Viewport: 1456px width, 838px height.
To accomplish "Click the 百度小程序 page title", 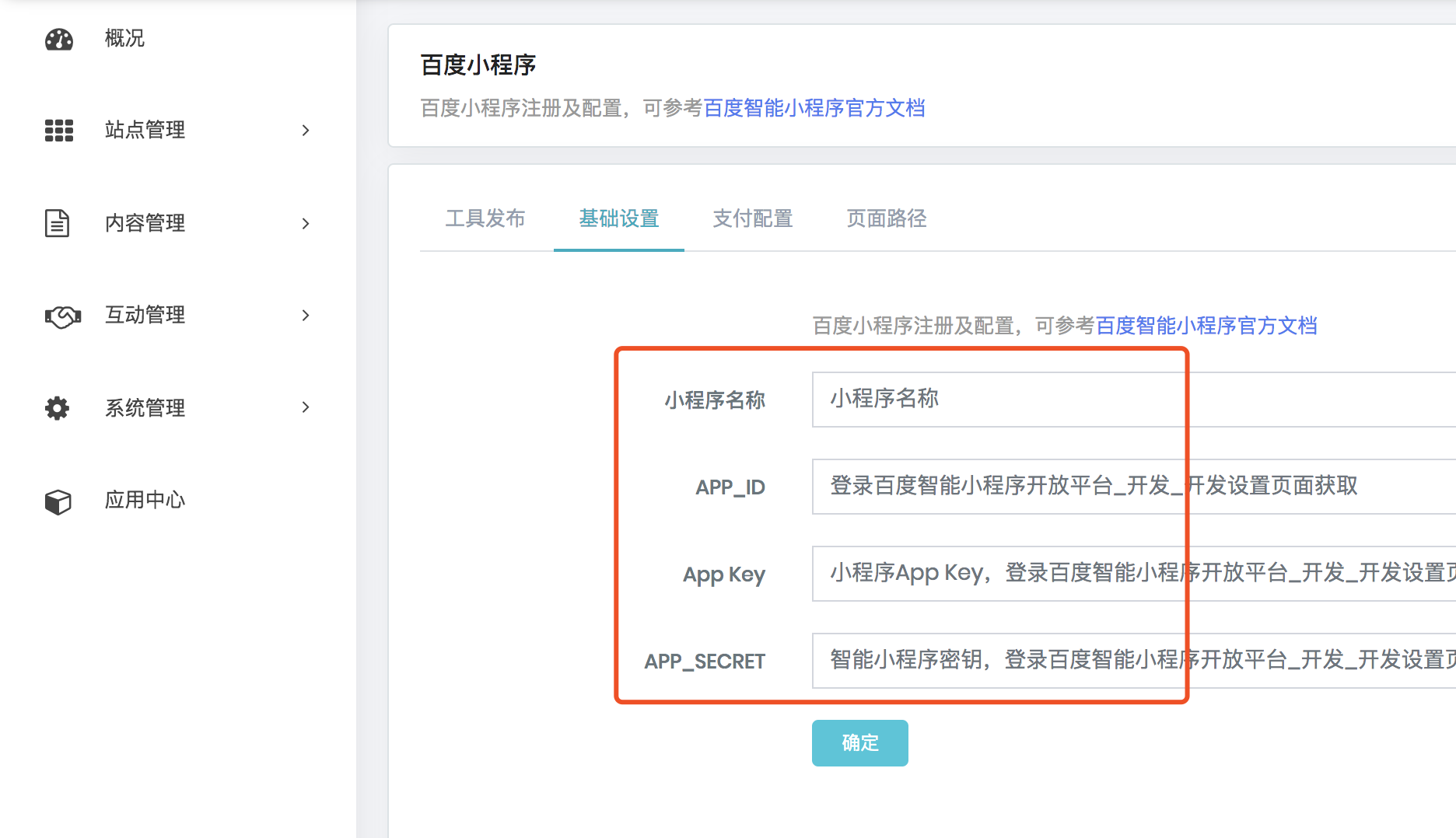I will pyautogui.click(x=478, y=65).
